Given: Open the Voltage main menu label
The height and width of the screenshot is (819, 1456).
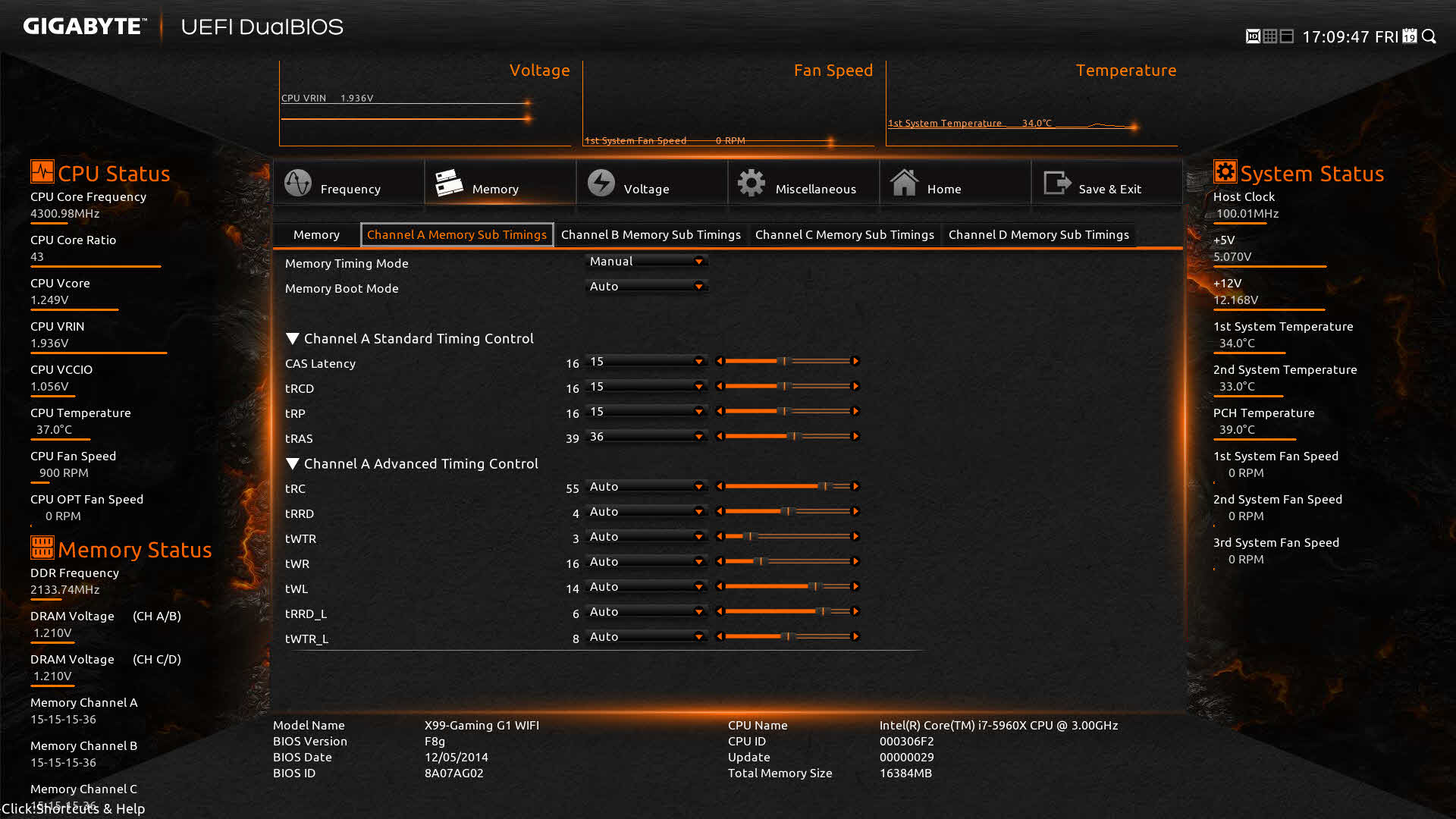Looking at the screenshot, I should (646, 189).
